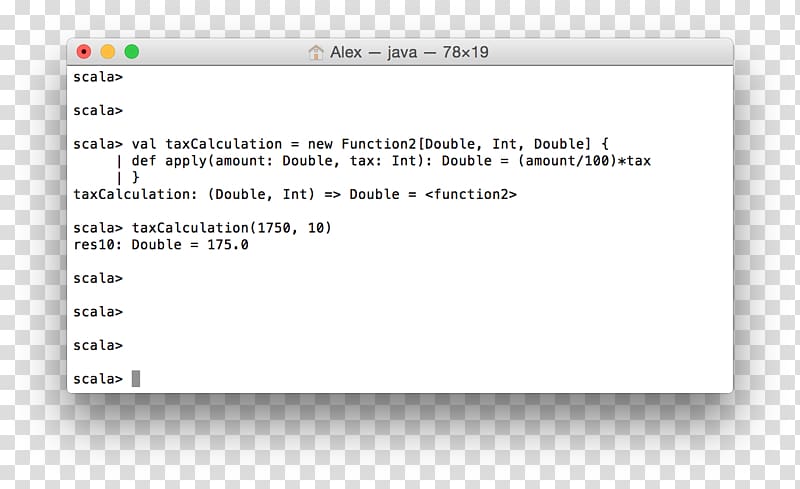This screenshot has width=800, height=489.
Task: Click the window title 'Alex — java — 78×19'
Action: [x=409, y=52]
